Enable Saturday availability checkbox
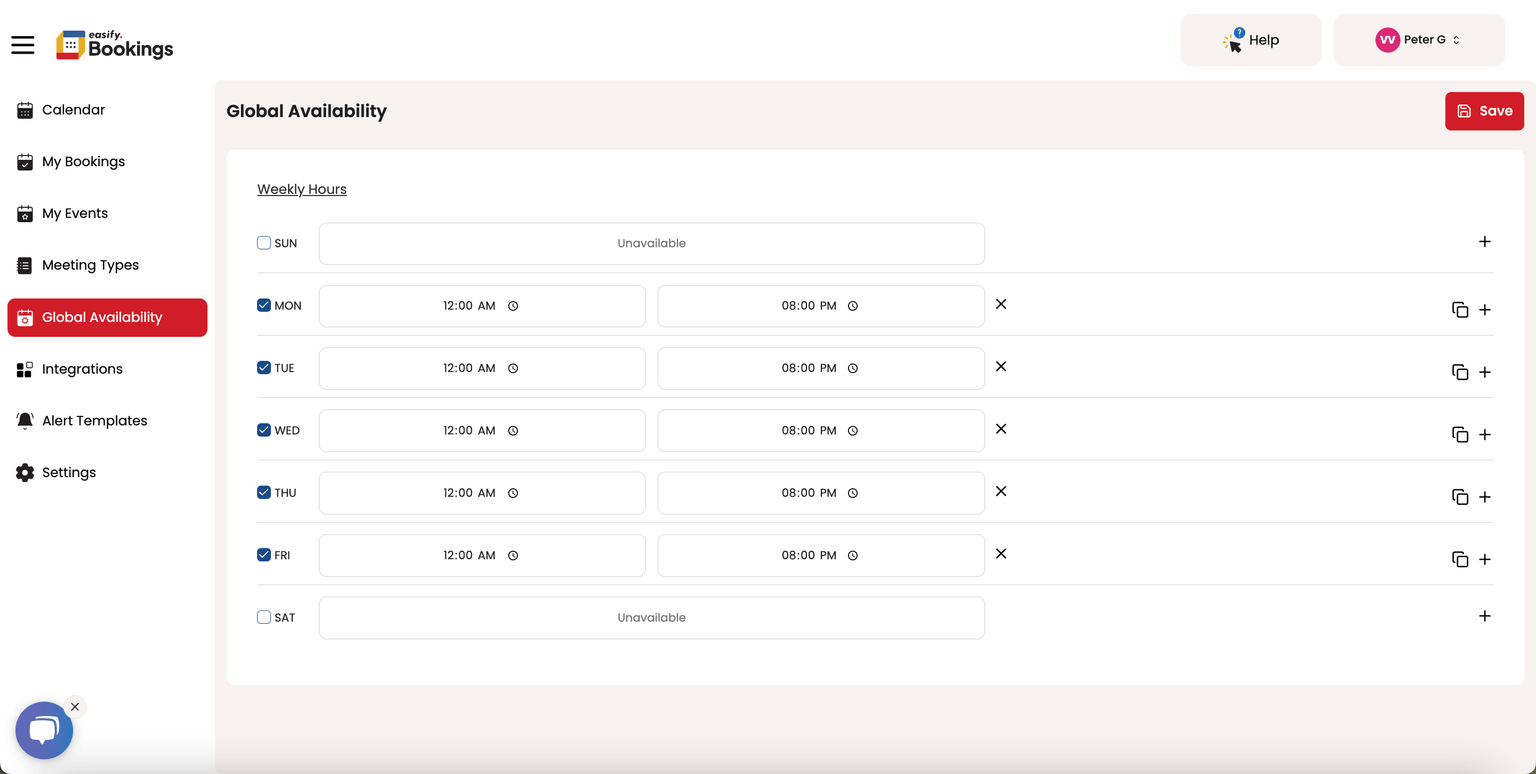1536x774 pixels. point(264,617)
